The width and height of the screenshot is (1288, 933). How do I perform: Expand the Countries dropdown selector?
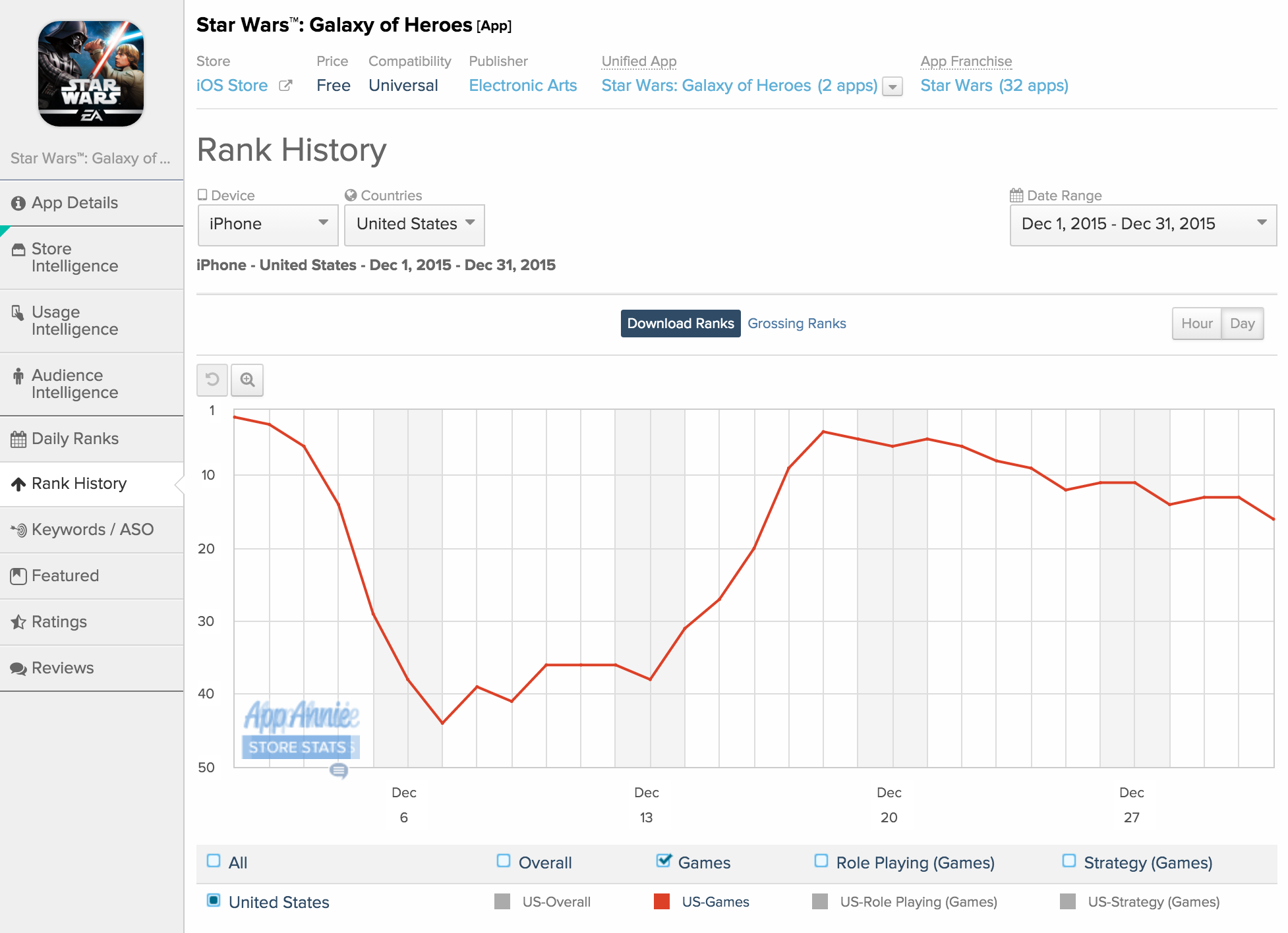pyautogui.click(x=414, y=223)
